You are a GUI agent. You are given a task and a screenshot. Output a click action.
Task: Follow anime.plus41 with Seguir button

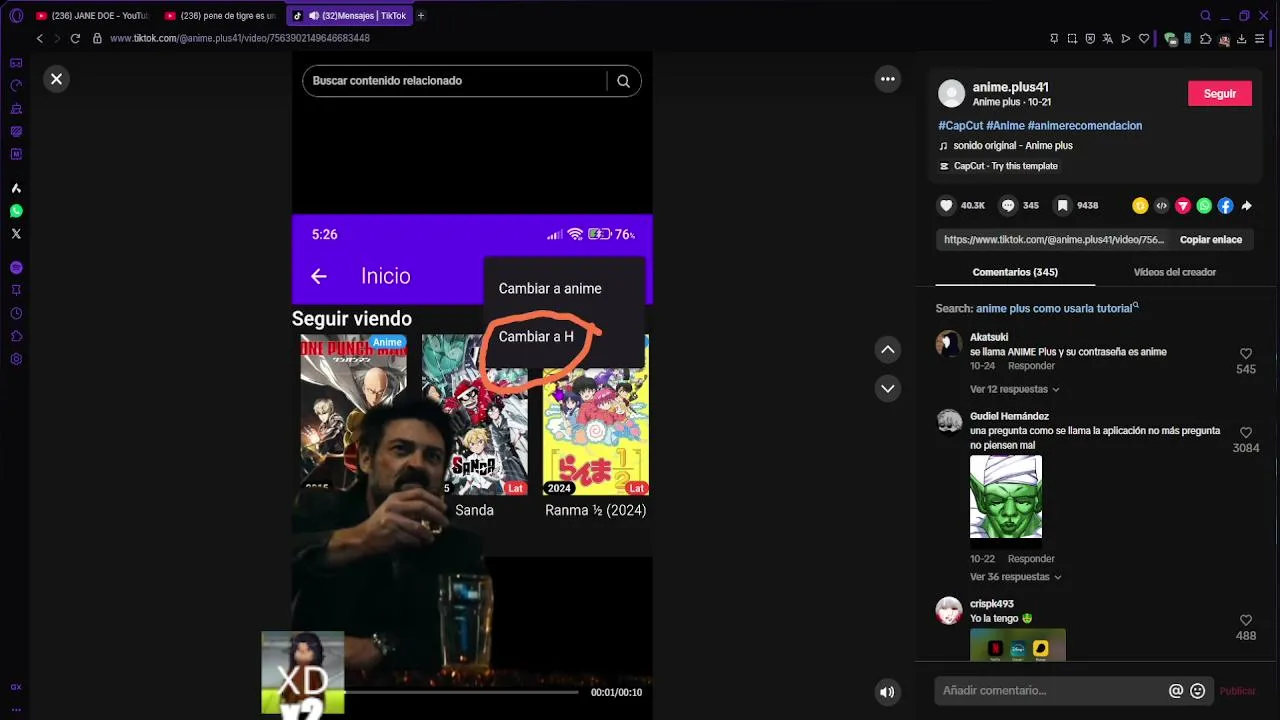point(1220,93)
